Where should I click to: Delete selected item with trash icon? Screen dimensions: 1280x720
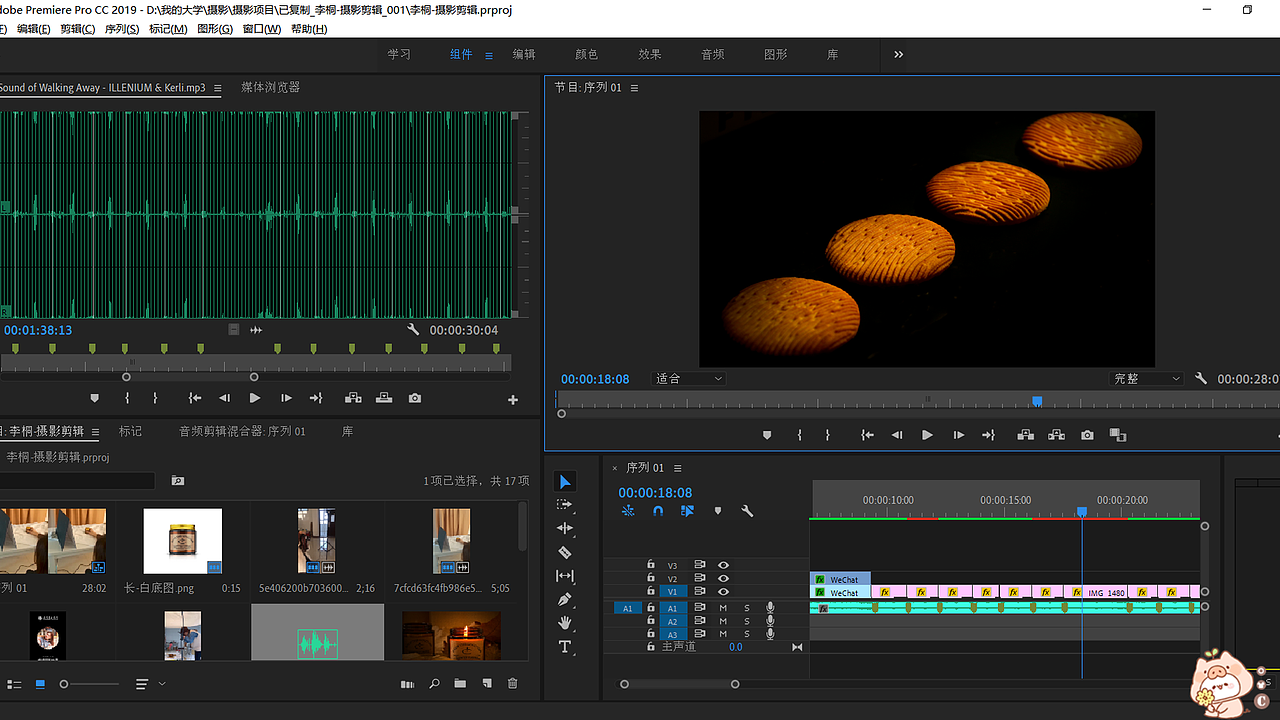click(x=513, y=684)
